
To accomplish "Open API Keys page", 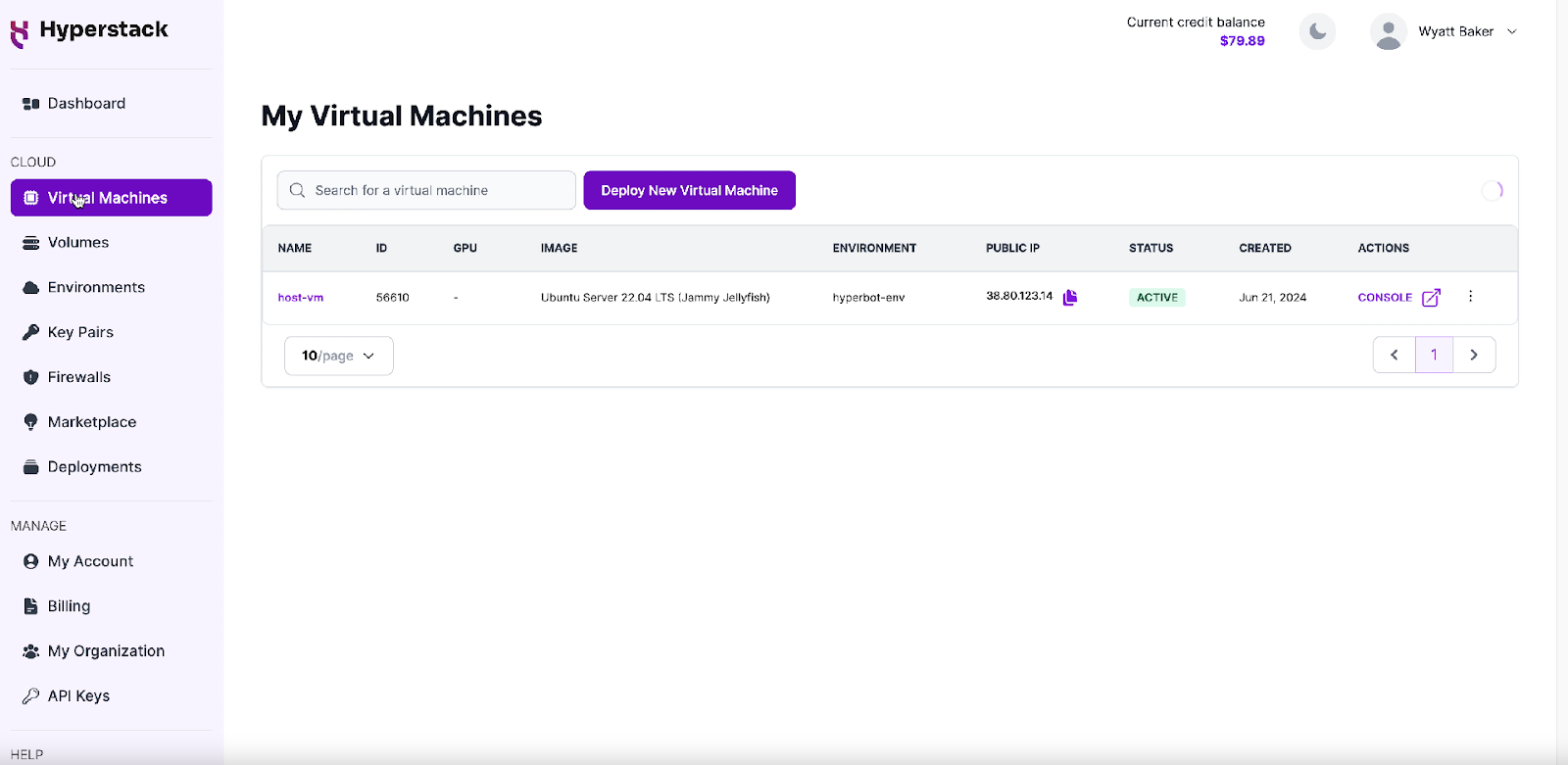I will (x=111, y=696).
